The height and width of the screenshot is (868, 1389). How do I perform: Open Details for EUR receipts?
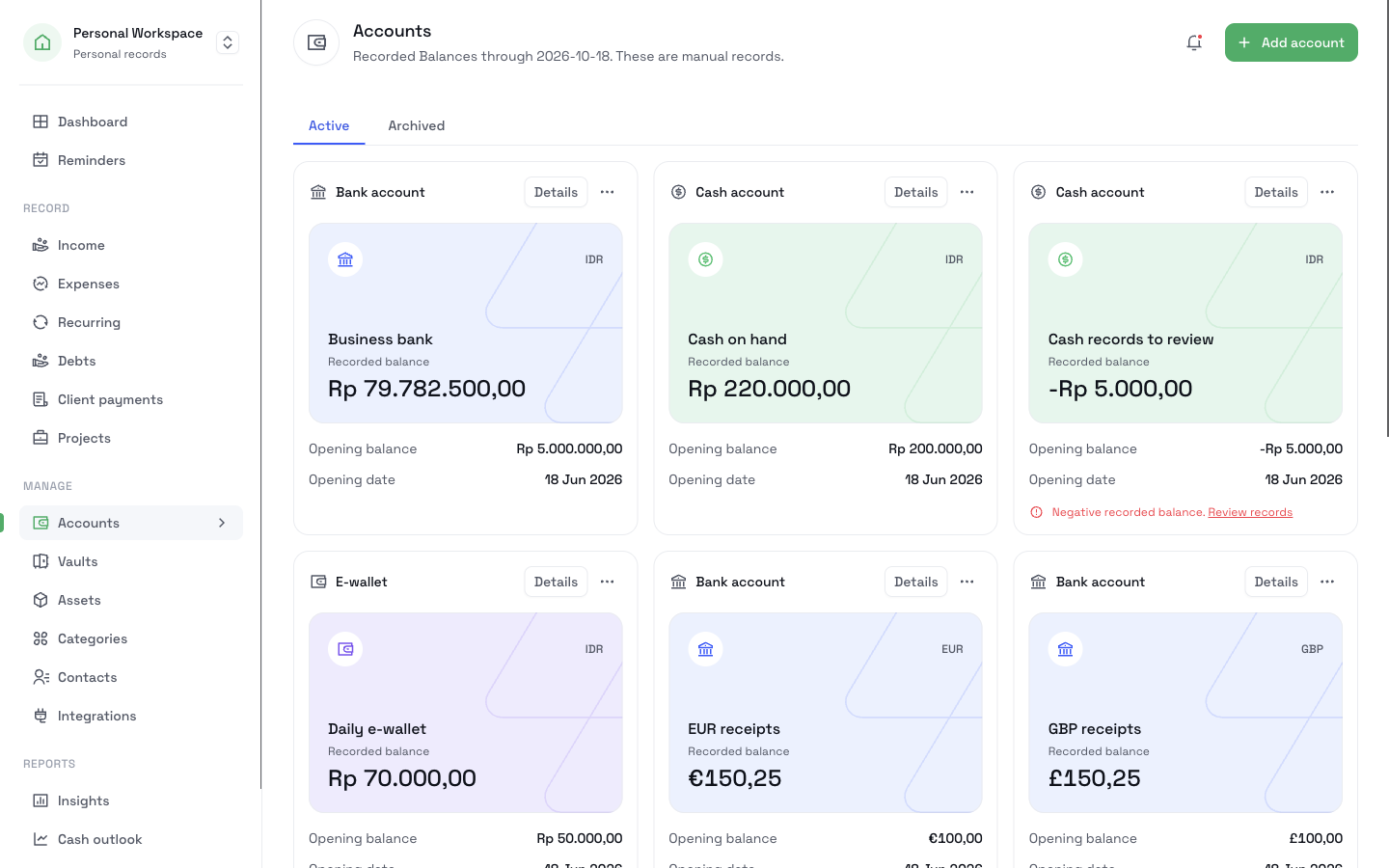point(915,582)
